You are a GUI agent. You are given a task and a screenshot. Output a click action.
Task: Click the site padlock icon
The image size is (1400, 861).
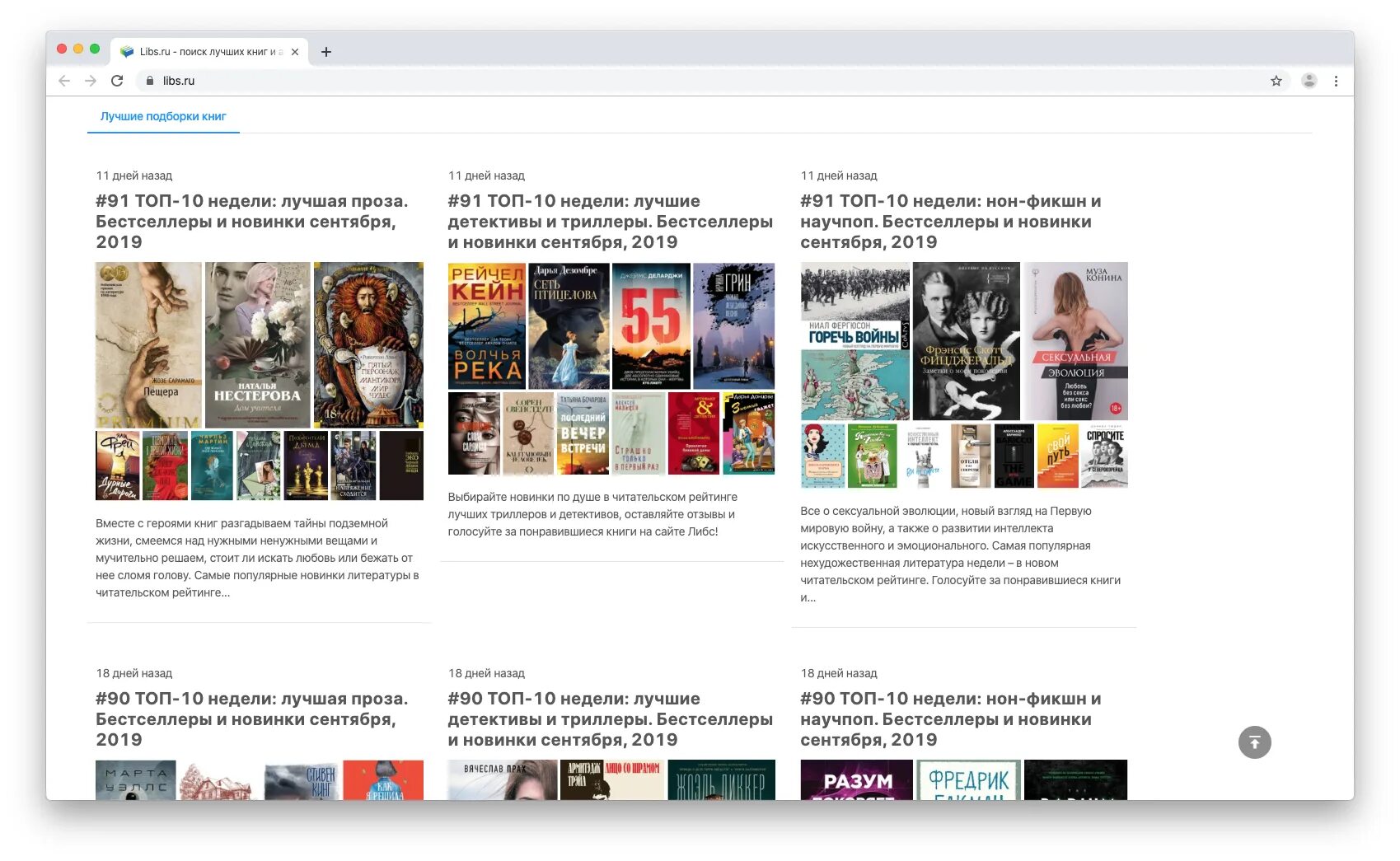pyautogui.click(x=150, y=81)
